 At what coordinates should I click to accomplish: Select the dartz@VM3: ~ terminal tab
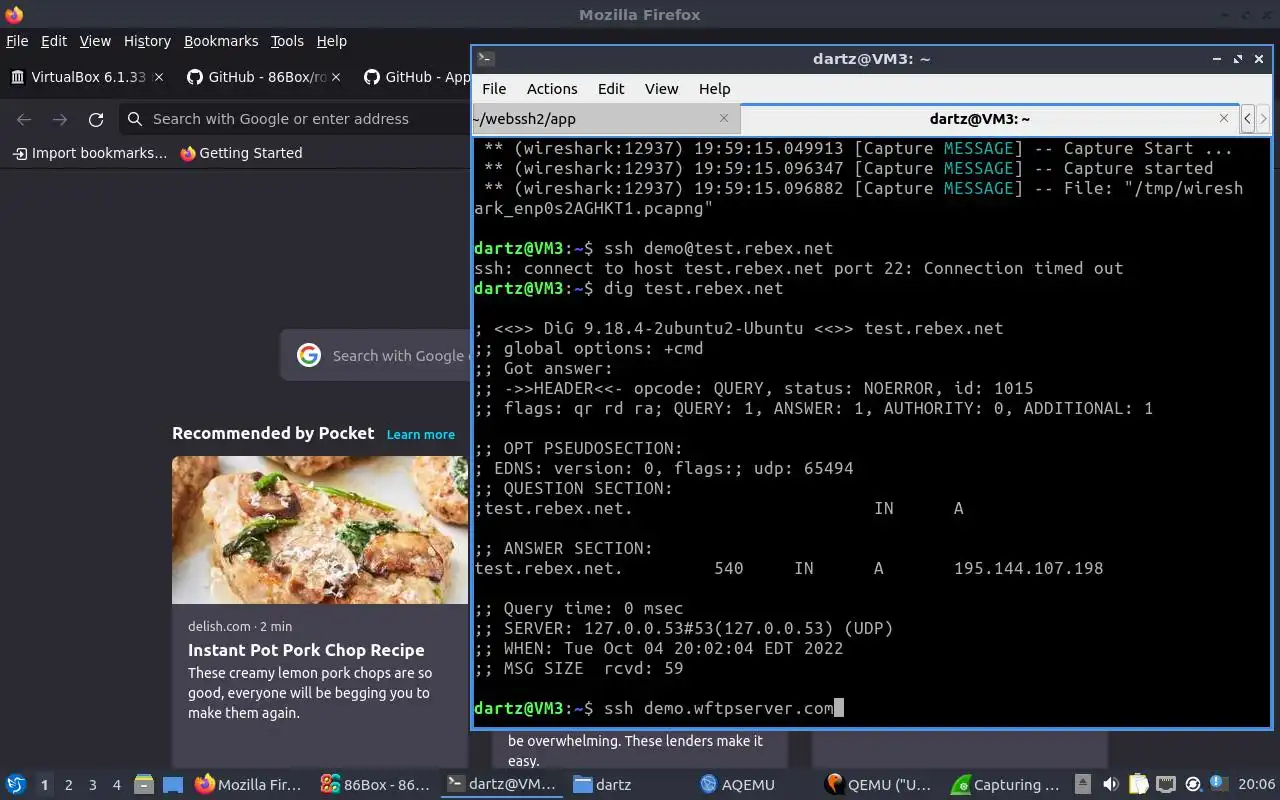989,118
